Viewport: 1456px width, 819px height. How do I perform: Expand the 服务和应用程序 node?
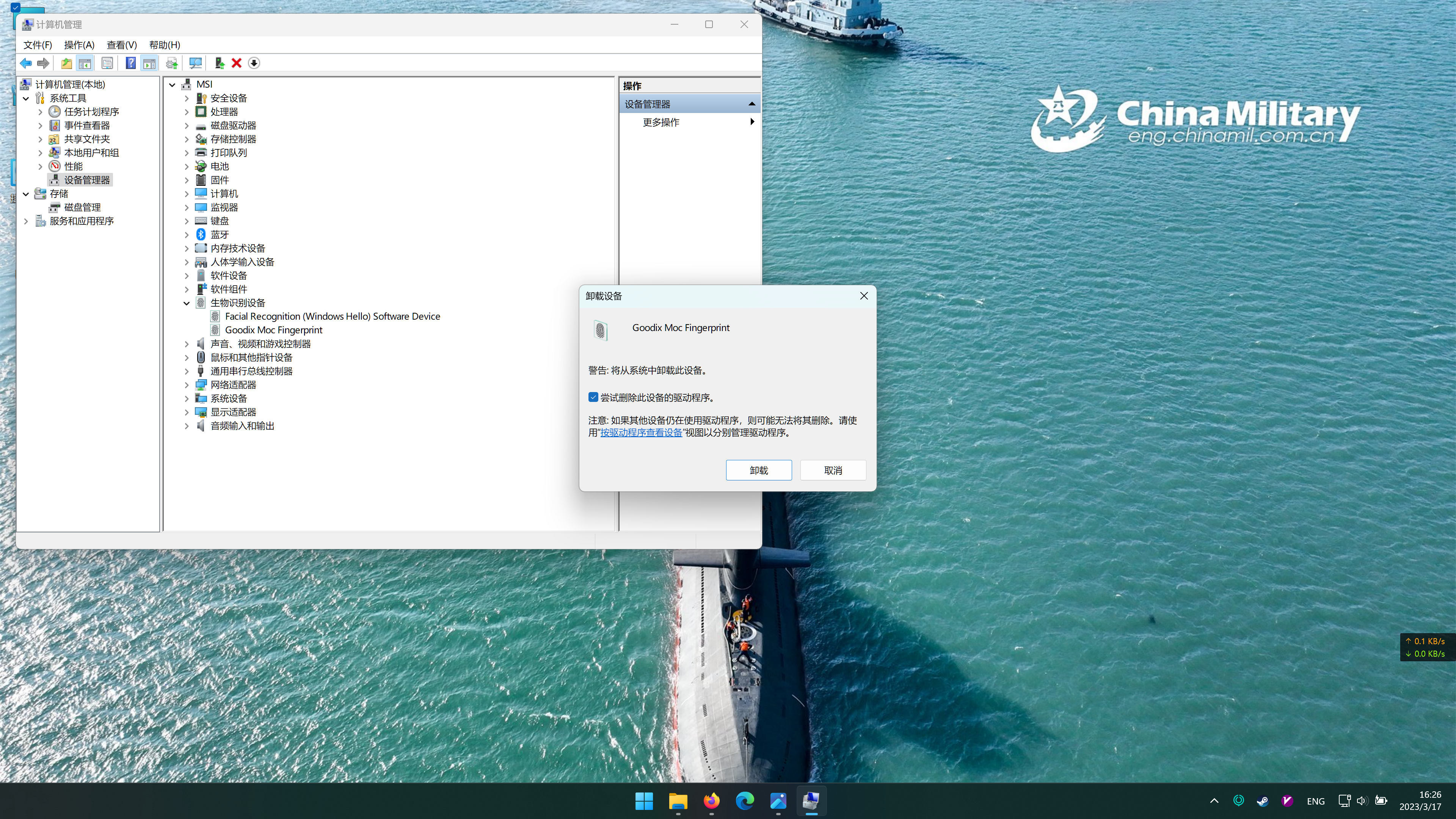click(x=26, y=221)
